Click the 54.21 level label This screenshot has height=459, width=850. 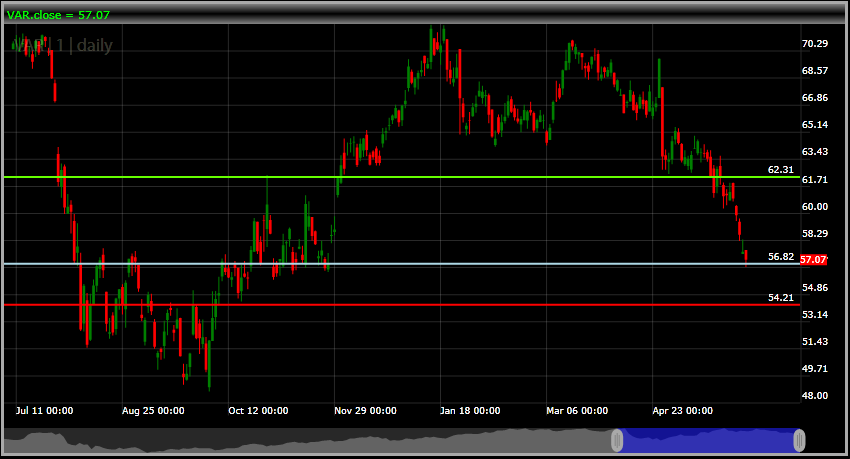(x=781, y=297)
